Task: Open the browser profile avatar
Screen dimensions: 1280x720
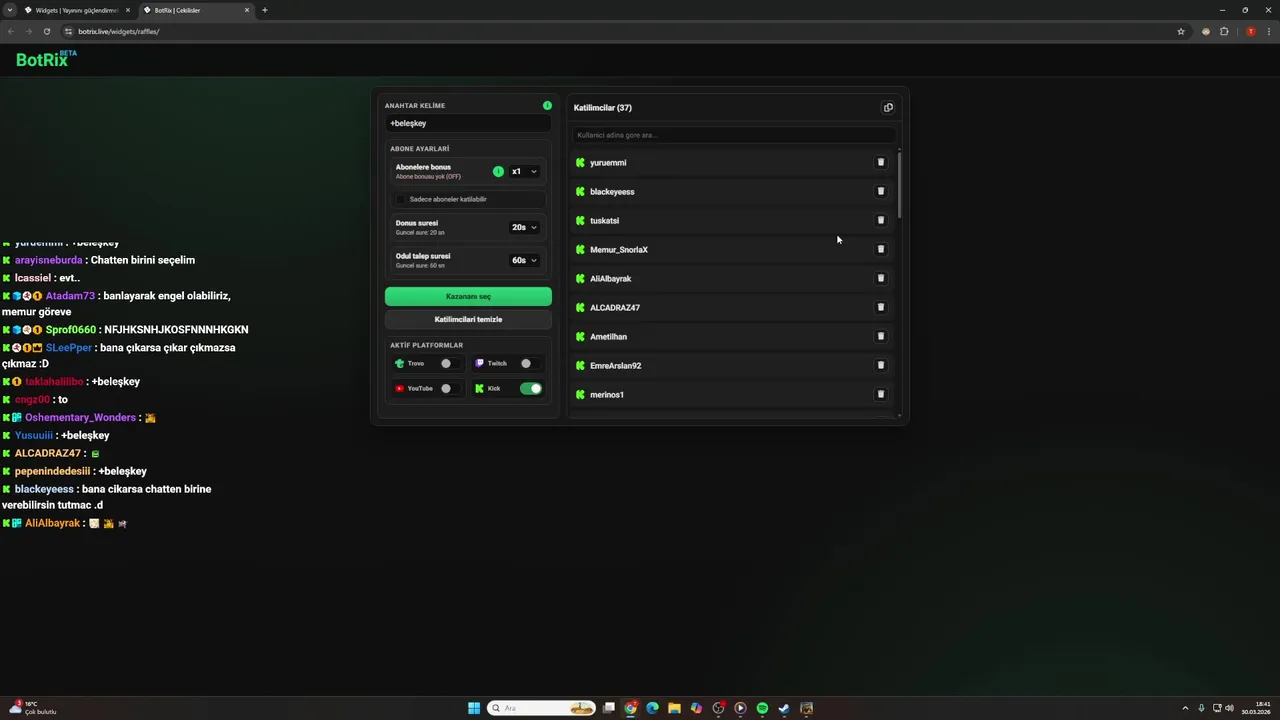Action: pyautogui.click(x=1250, y=31)
